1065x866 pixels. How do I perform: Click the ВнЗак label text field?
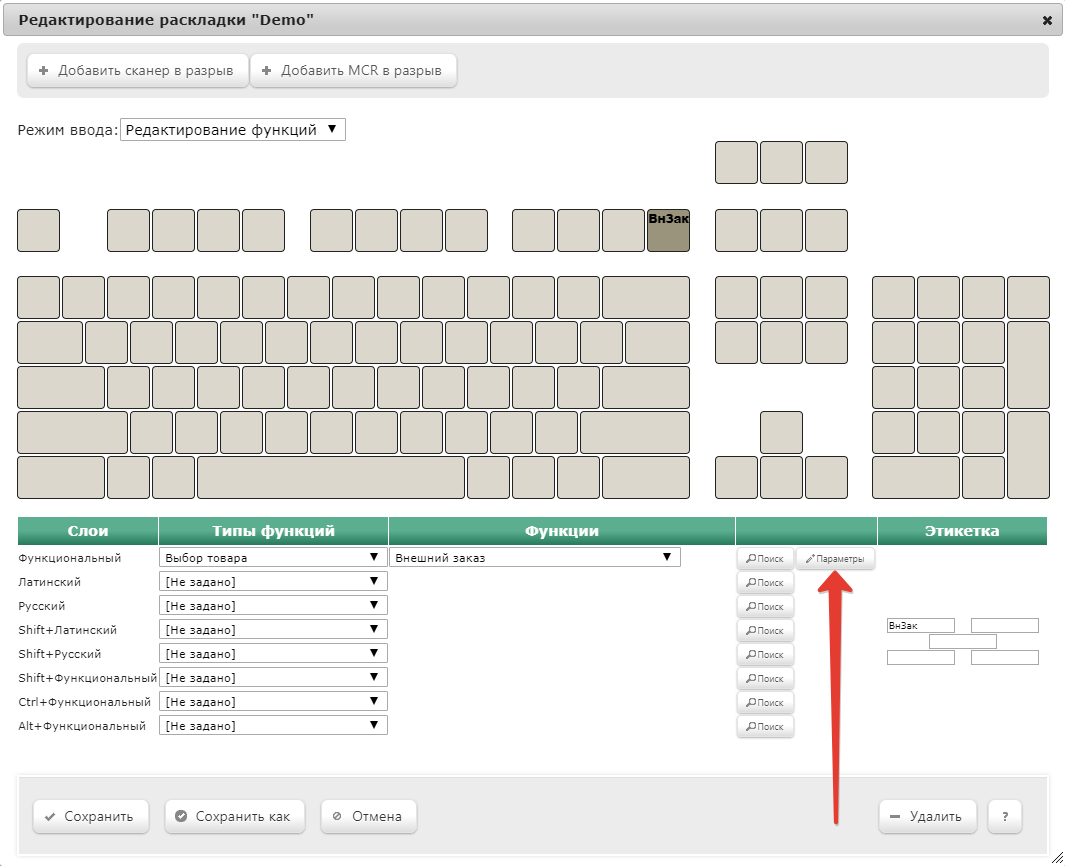920,626
